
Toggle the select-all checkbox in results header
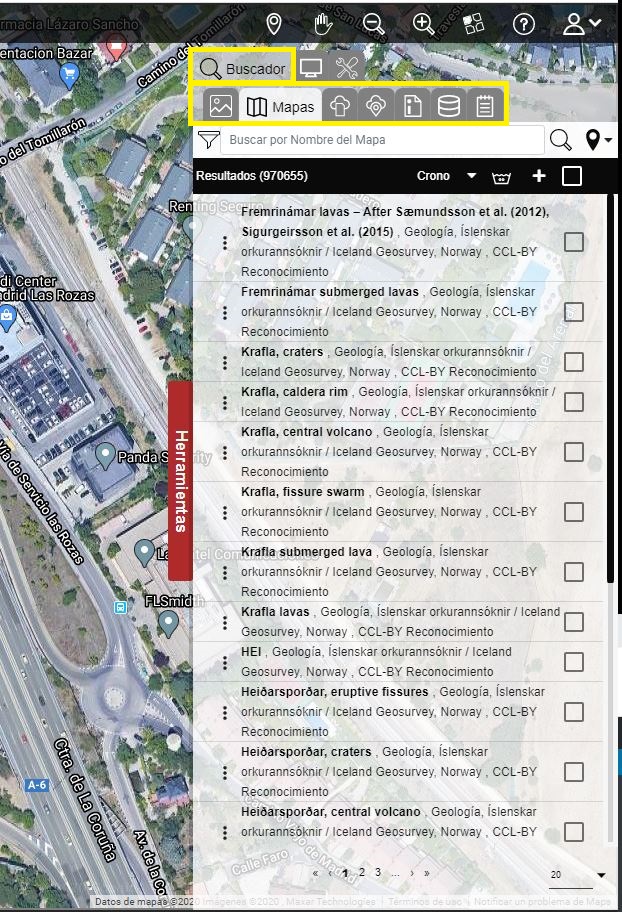pyautogui.click(x=572, y=176)
